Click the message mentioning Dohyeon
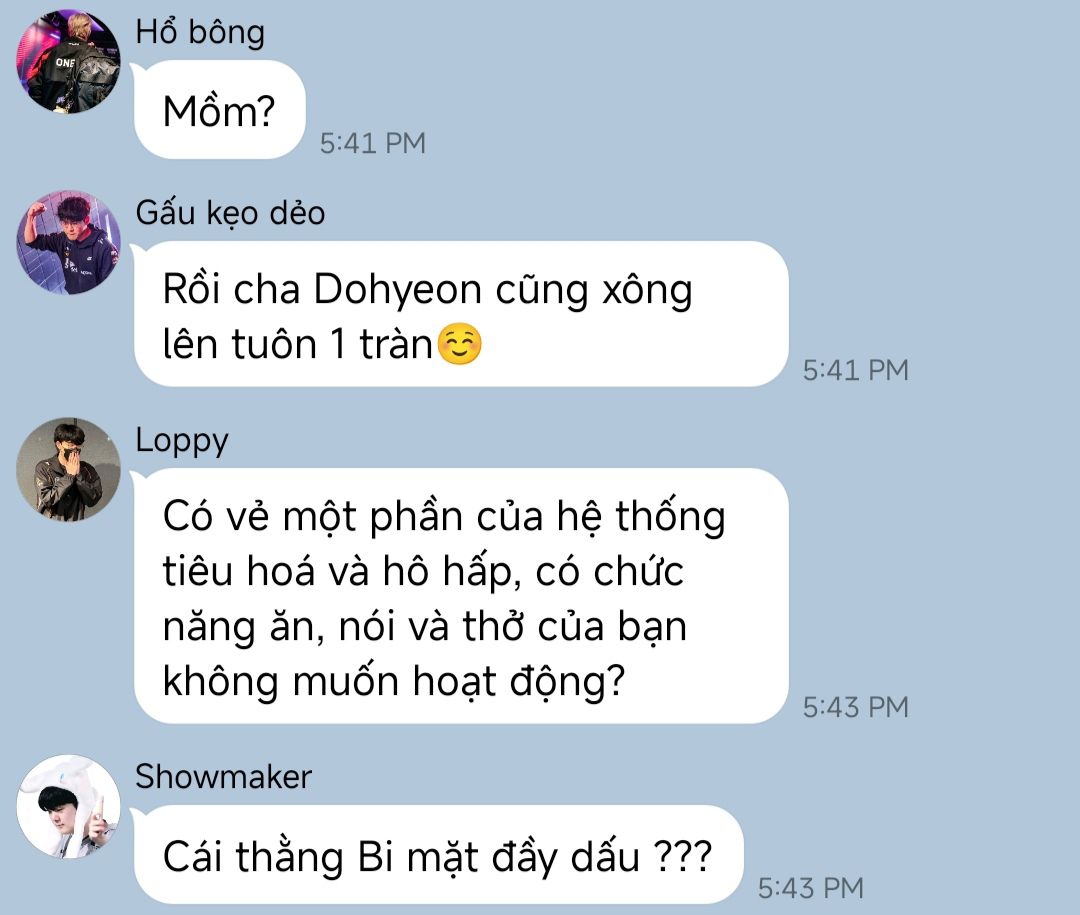 pyautogui.click(x=461, y=313)
